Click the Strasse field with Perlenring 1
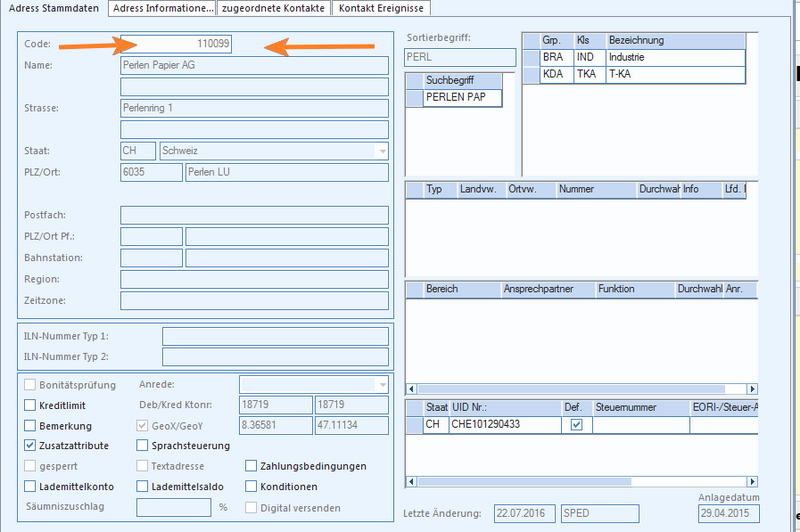 254,108
